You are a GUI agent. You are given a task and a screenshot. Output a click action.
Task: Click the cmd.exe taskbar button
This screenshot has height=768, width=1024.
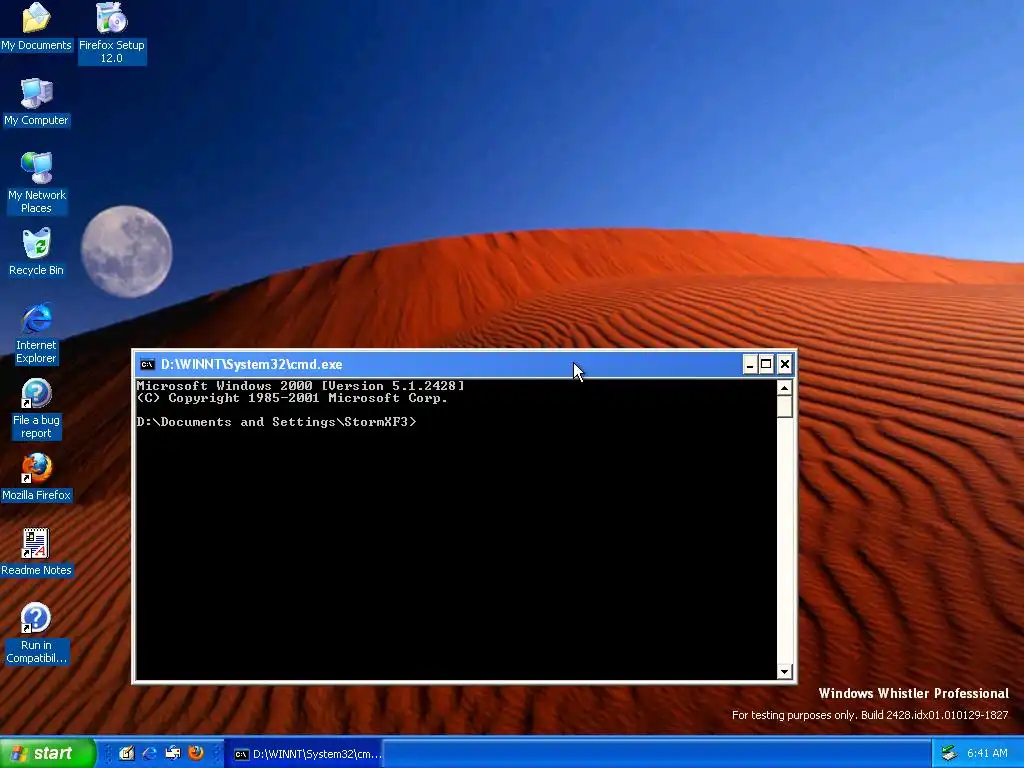click(x=306, y=754)
